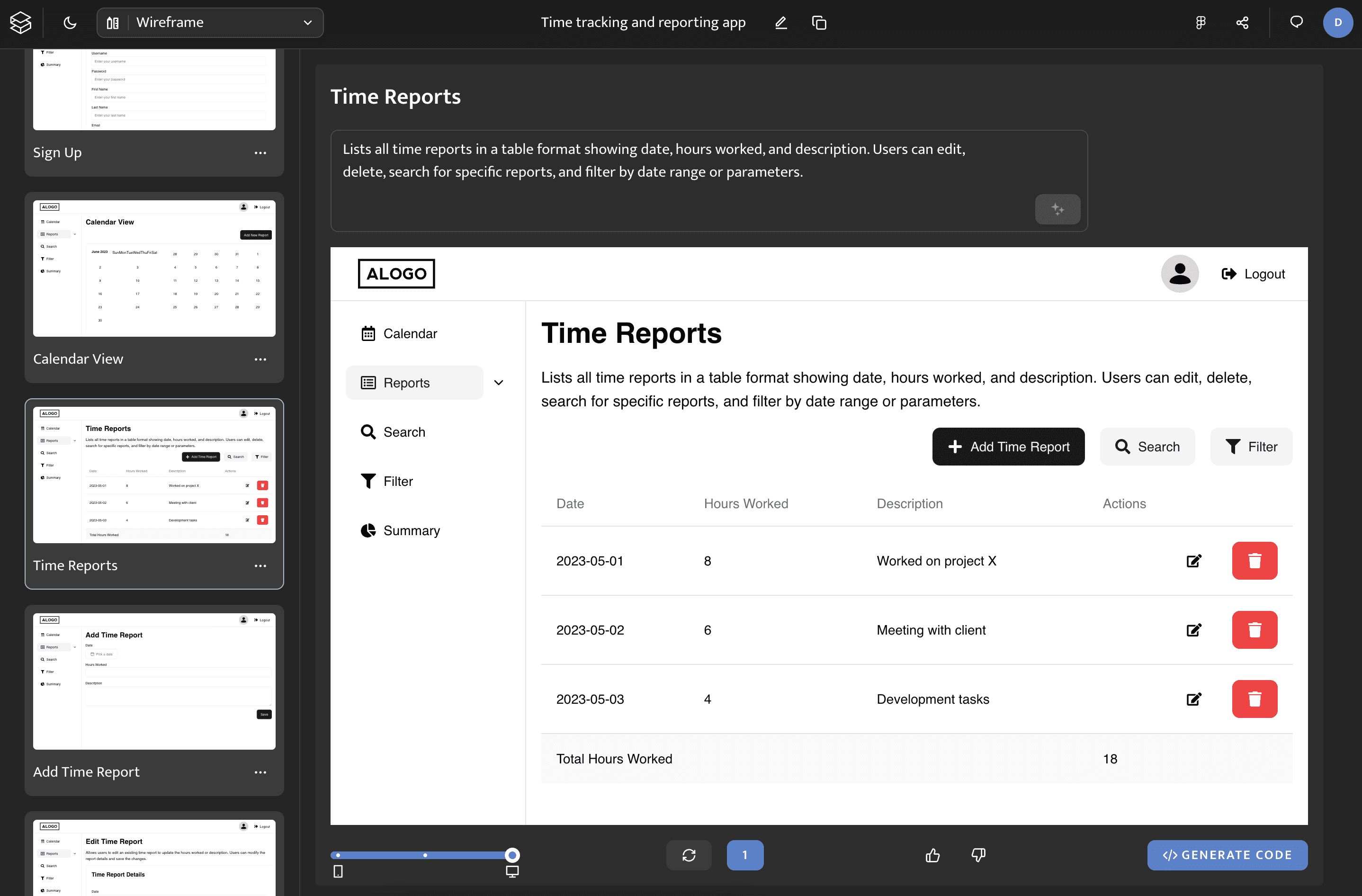
Task: Click the ALOGO logo in preview
Action: [x=396, y=274]
